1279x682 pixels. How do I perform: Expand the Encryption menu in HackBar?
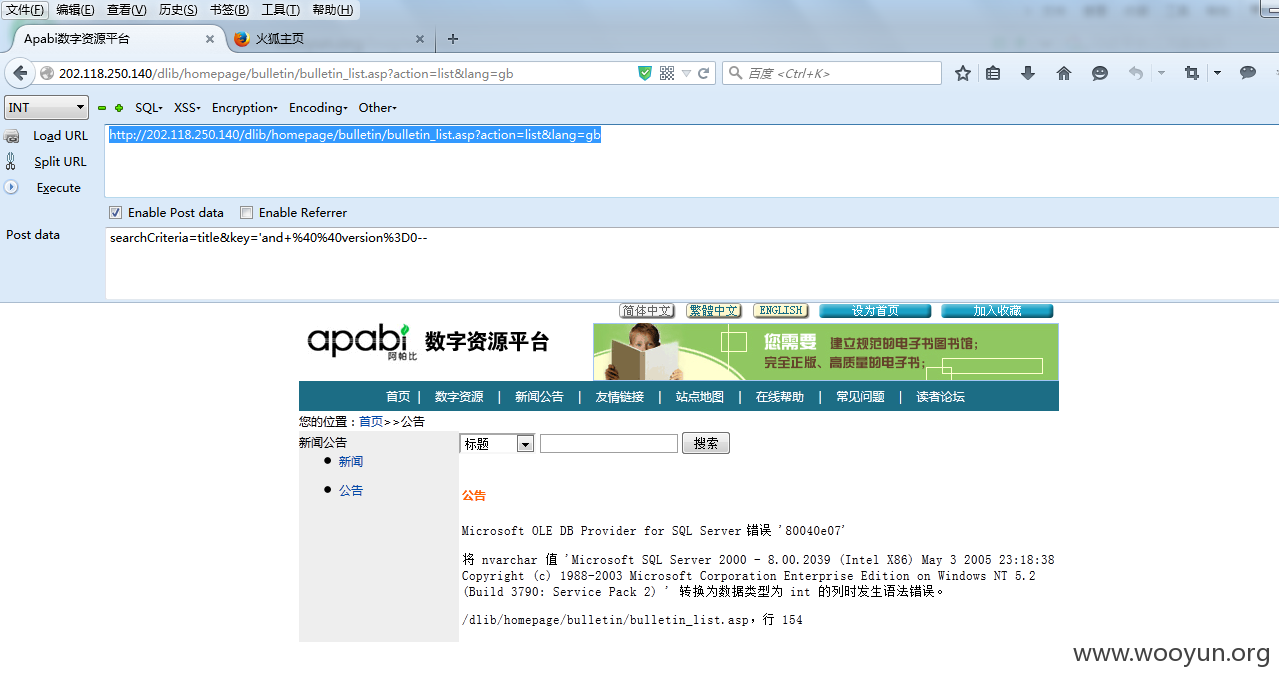click(x=245, y=108)
